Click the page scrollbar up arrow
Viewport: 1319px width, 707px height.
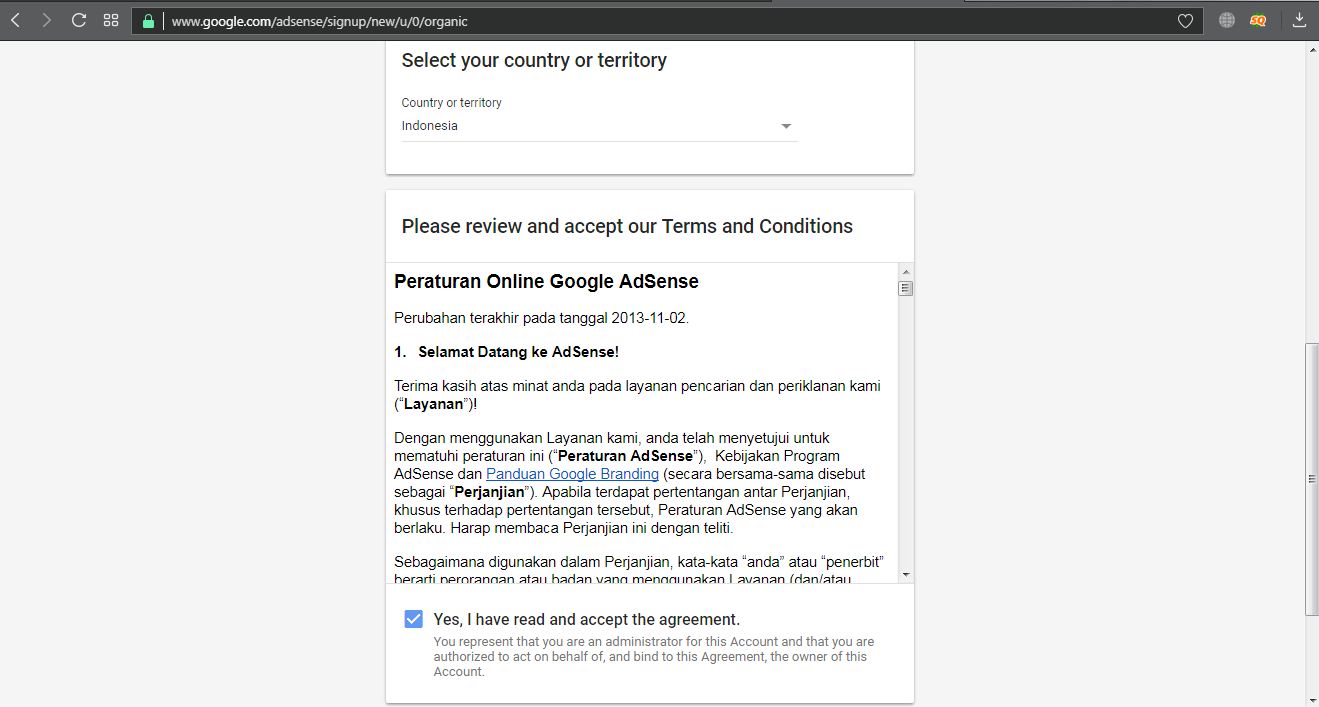click(x=1312, y=50)
